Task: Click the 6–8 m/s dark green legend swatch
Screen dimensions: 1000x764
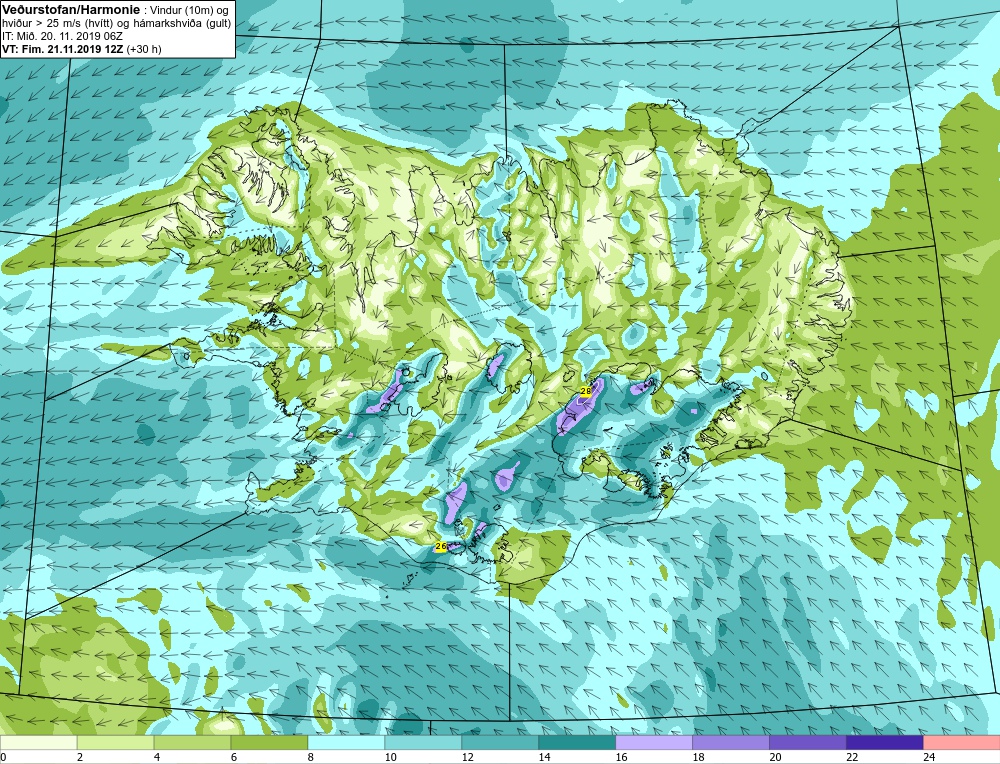Action: pos(269,742)
